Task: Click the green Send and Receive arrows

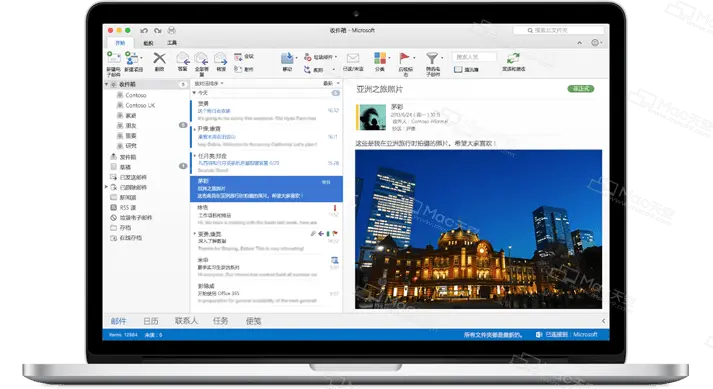Action: coord(513,58)
